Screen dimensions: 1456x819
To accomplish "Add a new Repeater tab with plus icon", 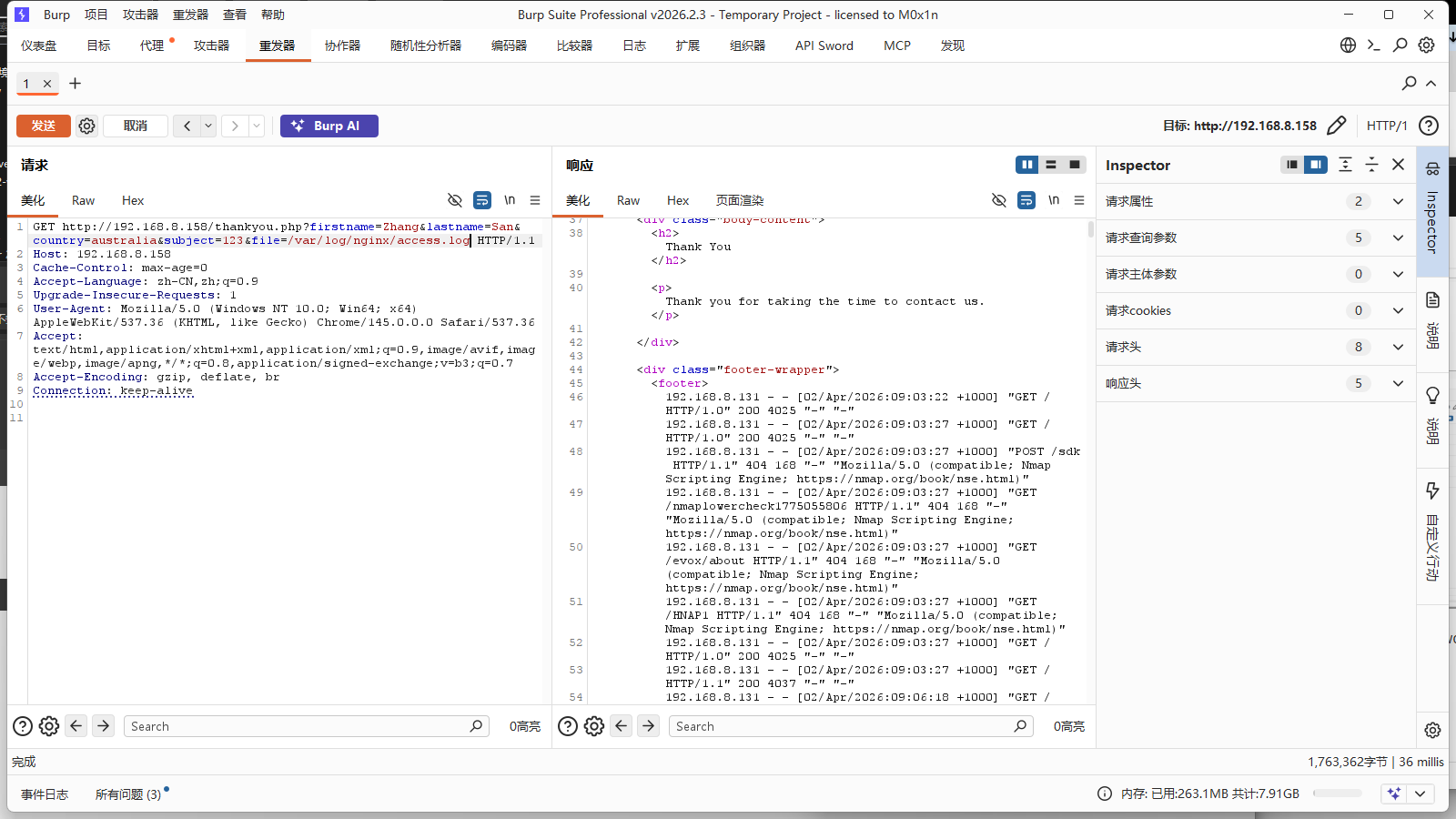I will tap(76, 84).
